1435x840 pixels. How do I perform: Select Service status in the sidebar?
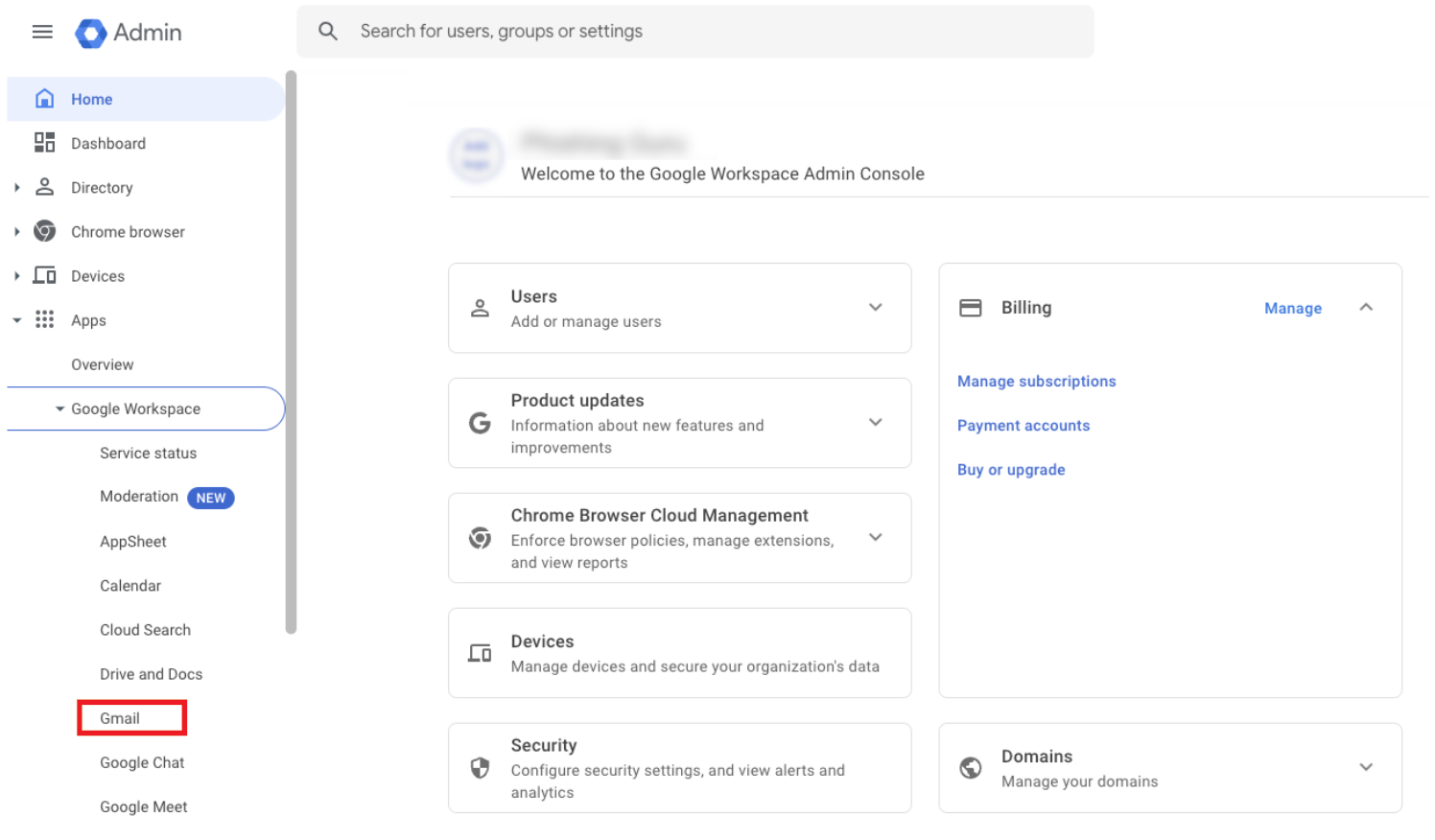click(148, 453)
